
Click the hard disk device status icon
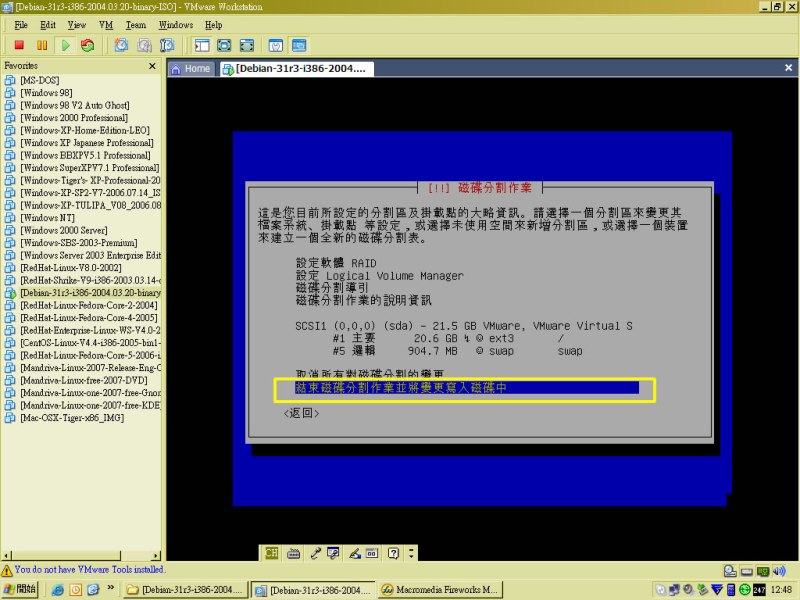[x=747, y=571]
